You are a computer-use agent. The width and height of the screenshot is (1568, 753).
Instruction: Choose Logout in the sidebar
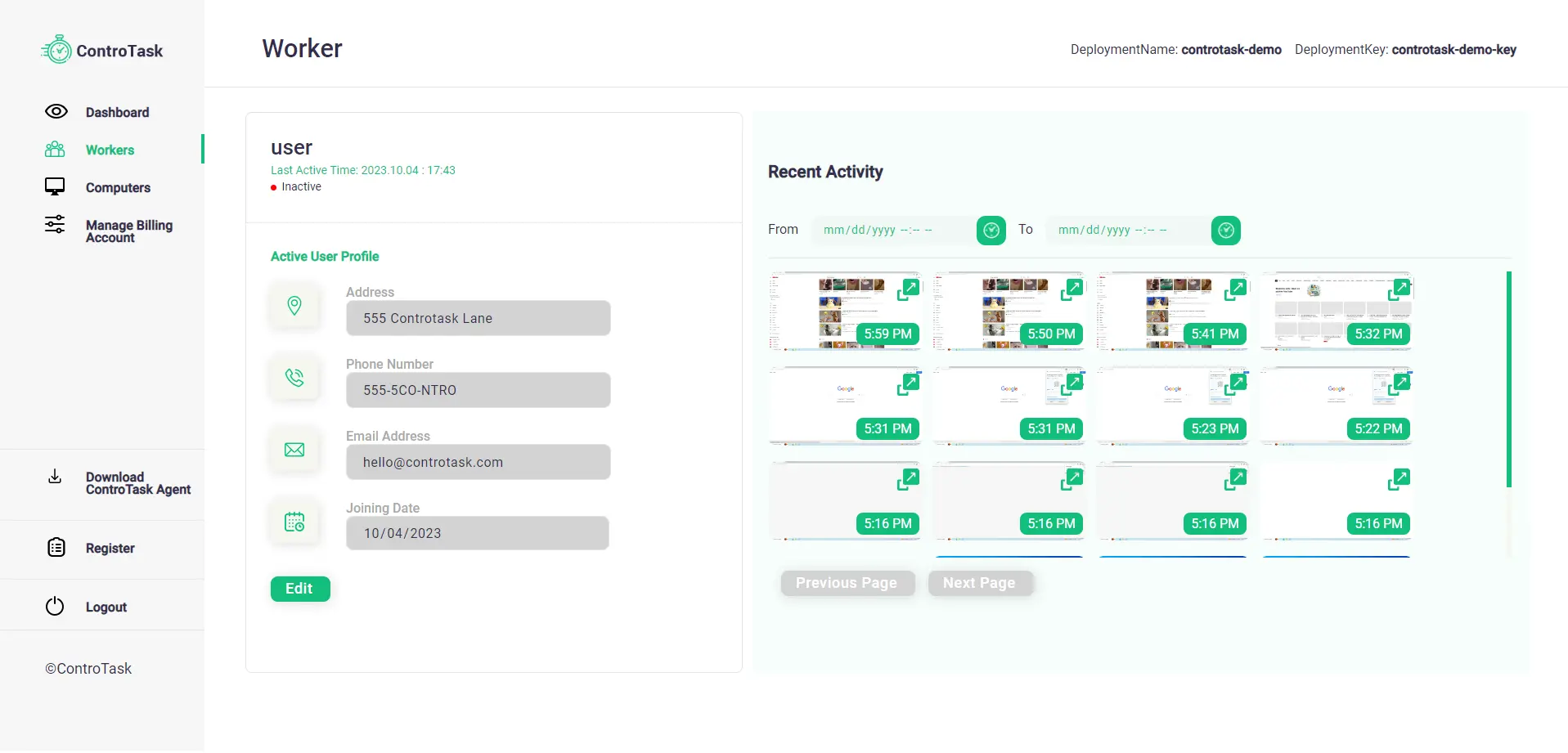coord(106,607)
